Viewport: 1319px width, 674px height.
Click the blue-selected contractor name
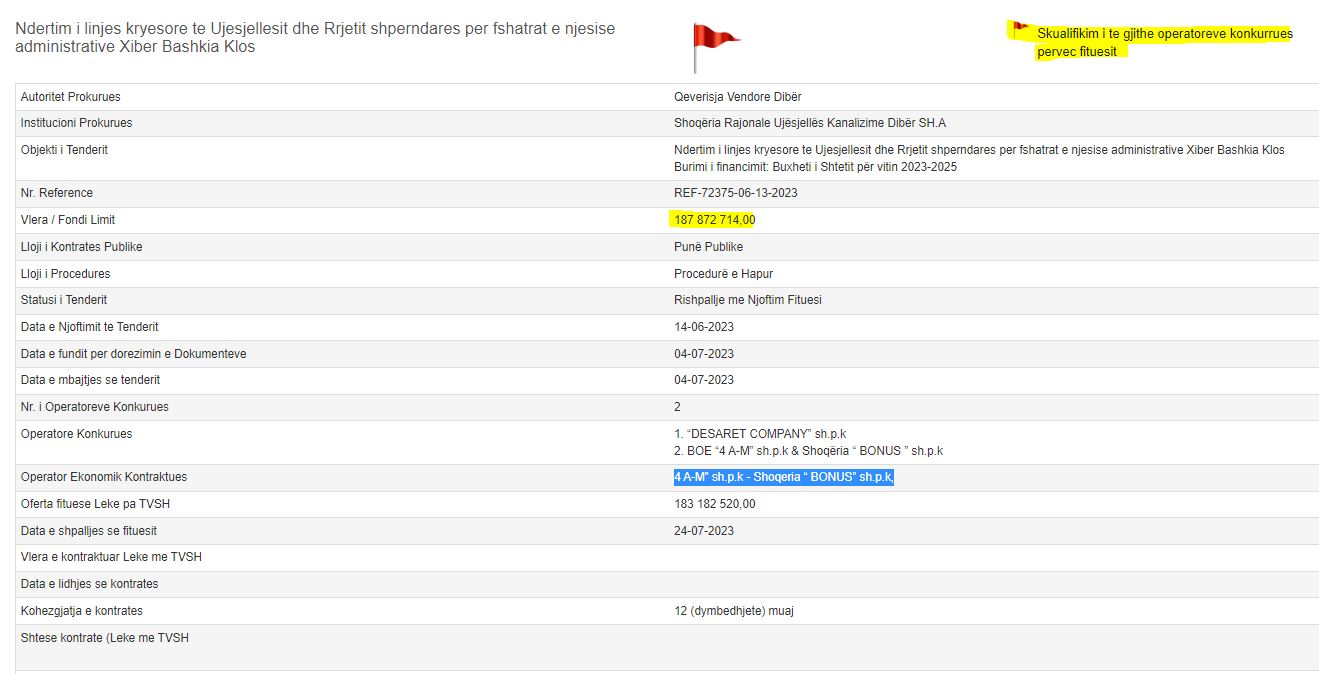click(784, 477)
